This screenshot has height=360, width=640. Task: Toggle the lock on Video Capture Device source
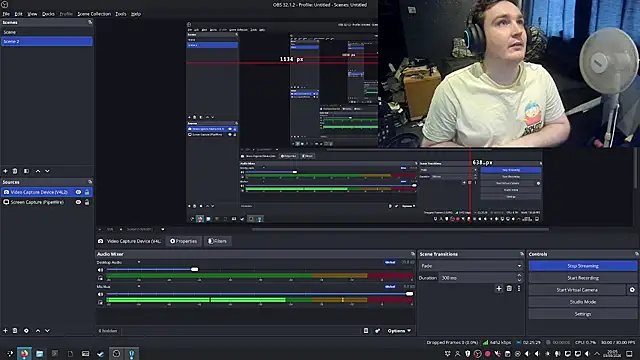click(87, 192)
